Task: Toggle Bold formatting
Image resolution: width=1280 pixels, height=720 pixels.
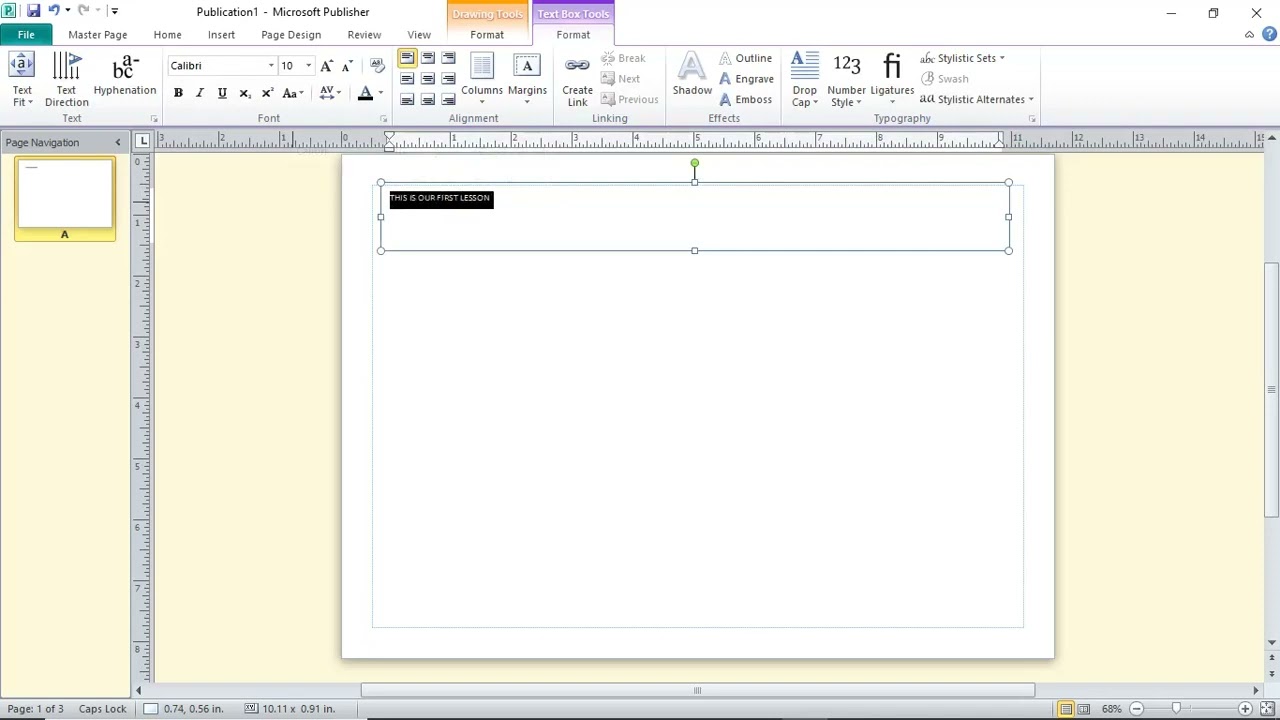Action: (178, 93)
